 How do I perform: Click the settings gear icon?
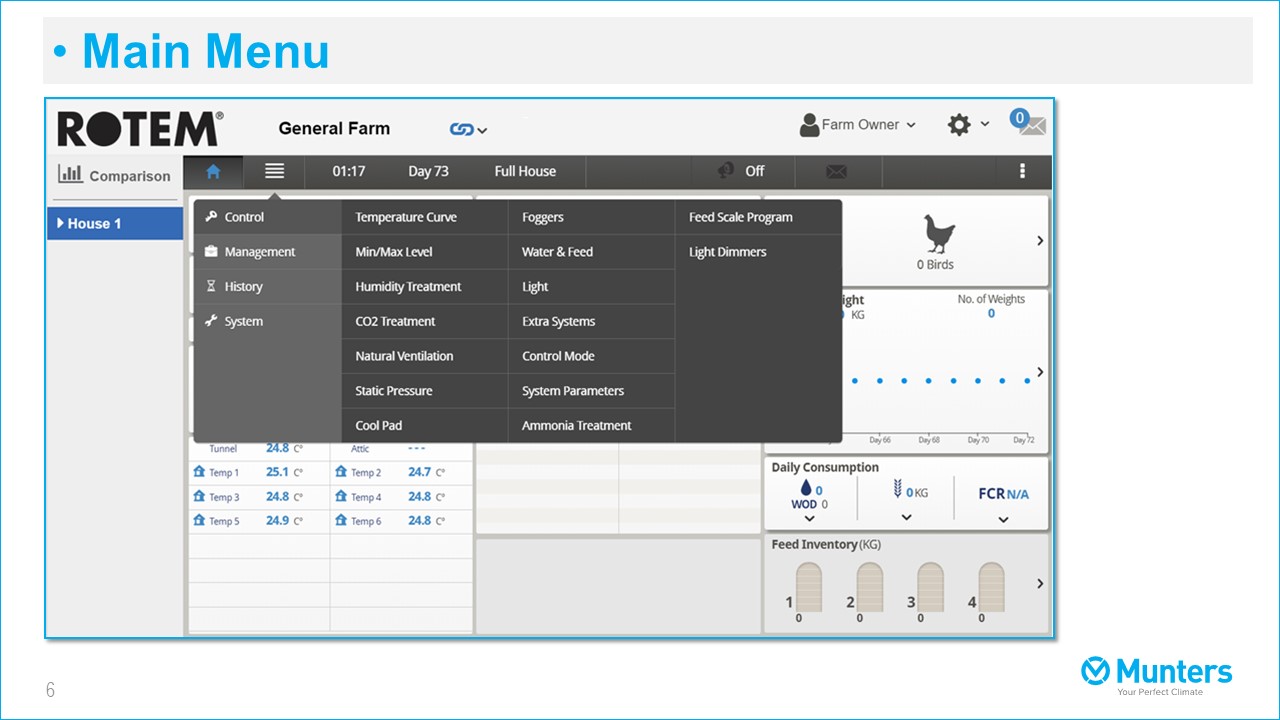(959, 125)
